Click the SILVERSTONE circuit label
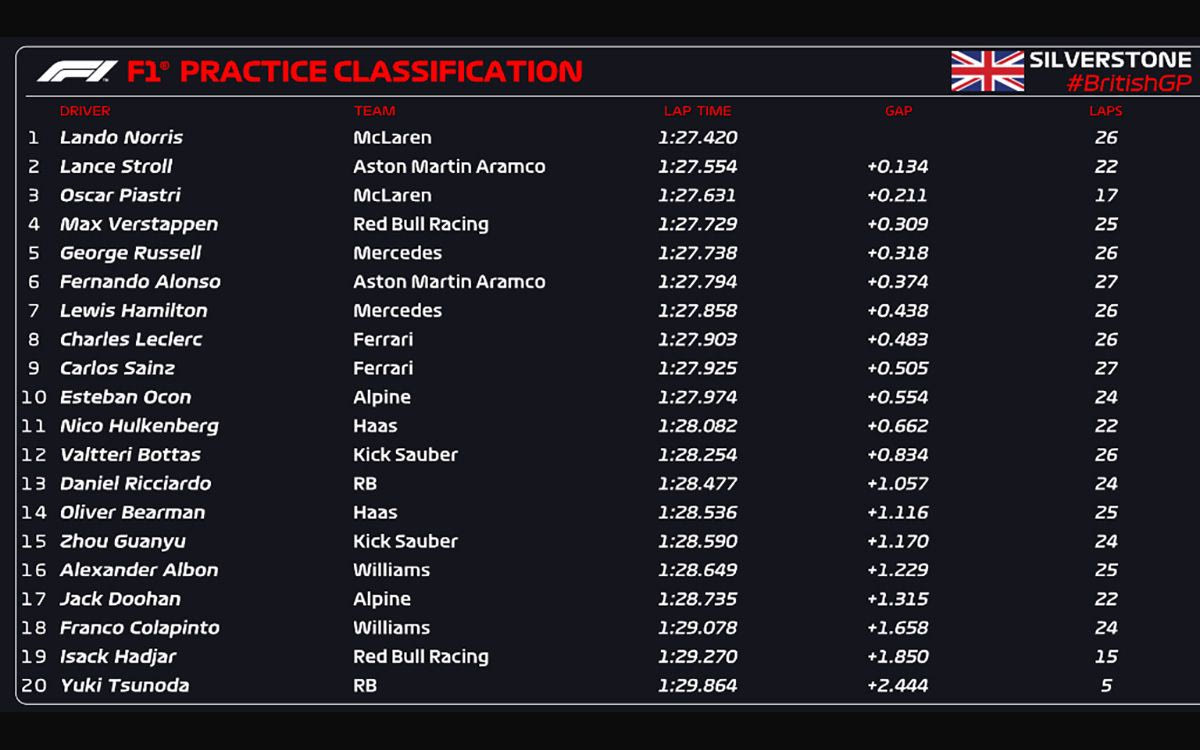 (x=1110, y=60)
